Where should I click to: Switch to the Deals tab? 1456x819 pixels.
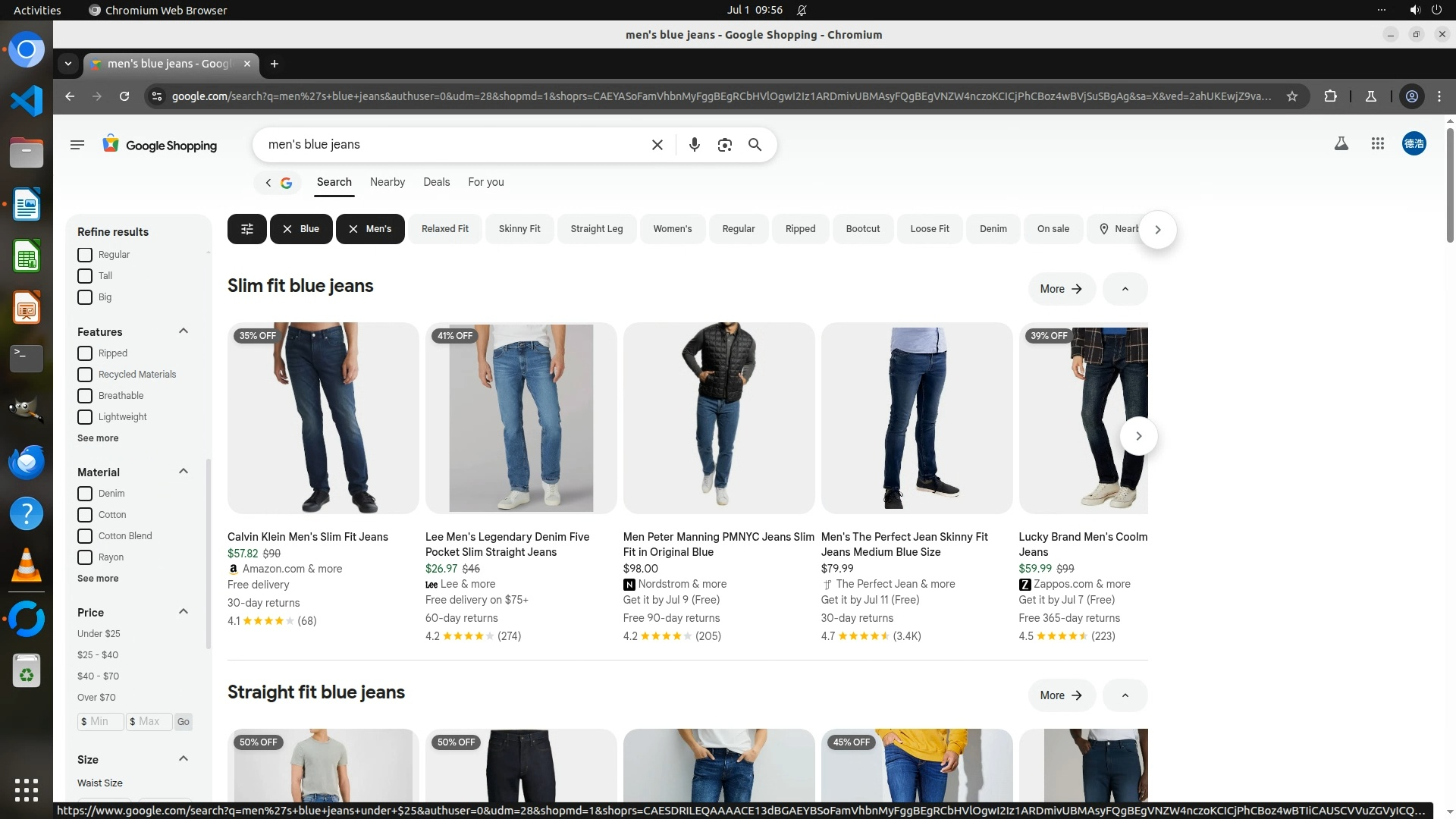point(436,182)
